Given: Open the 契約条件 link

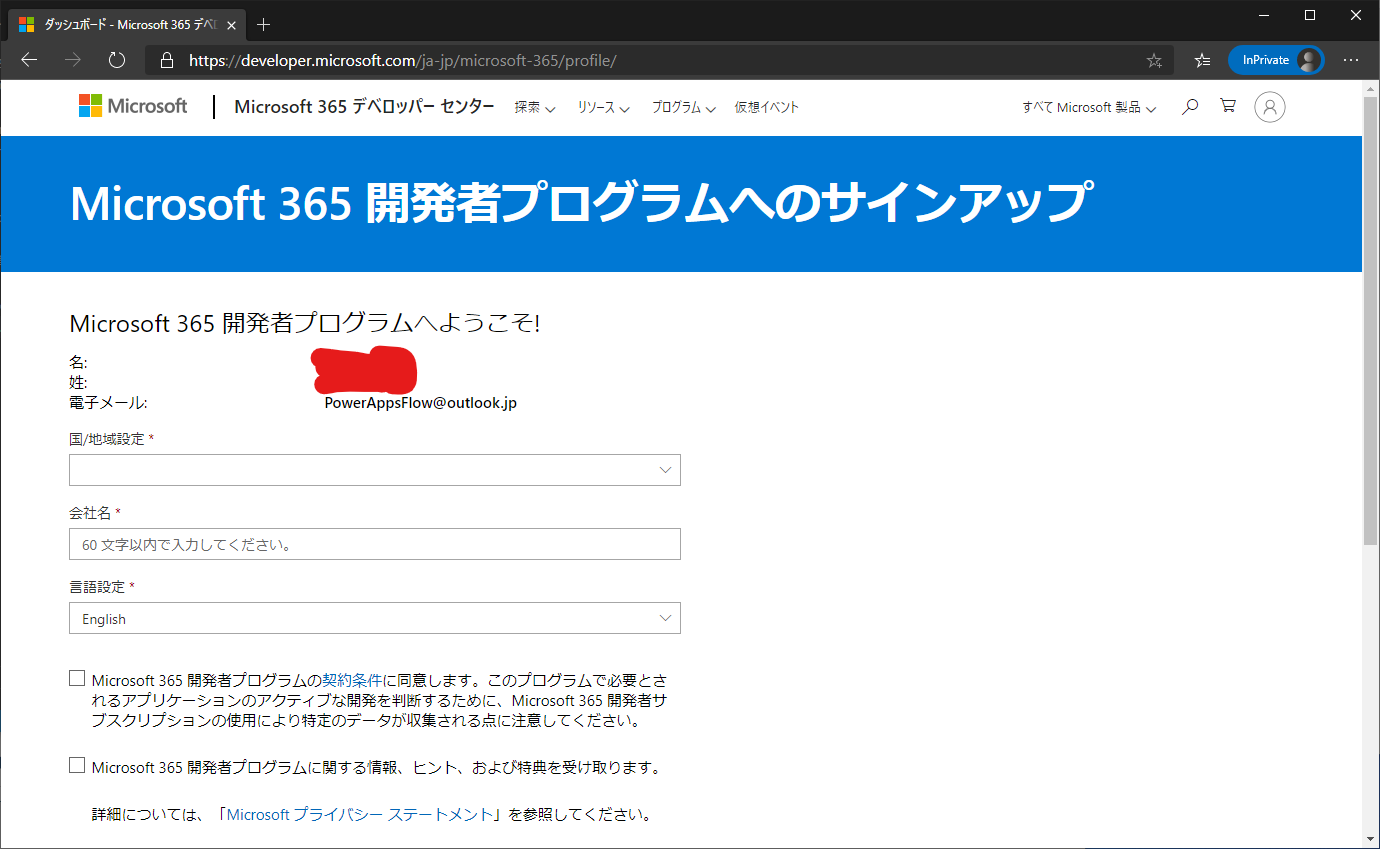Looking at the screenshot, I should coord(352,680).
